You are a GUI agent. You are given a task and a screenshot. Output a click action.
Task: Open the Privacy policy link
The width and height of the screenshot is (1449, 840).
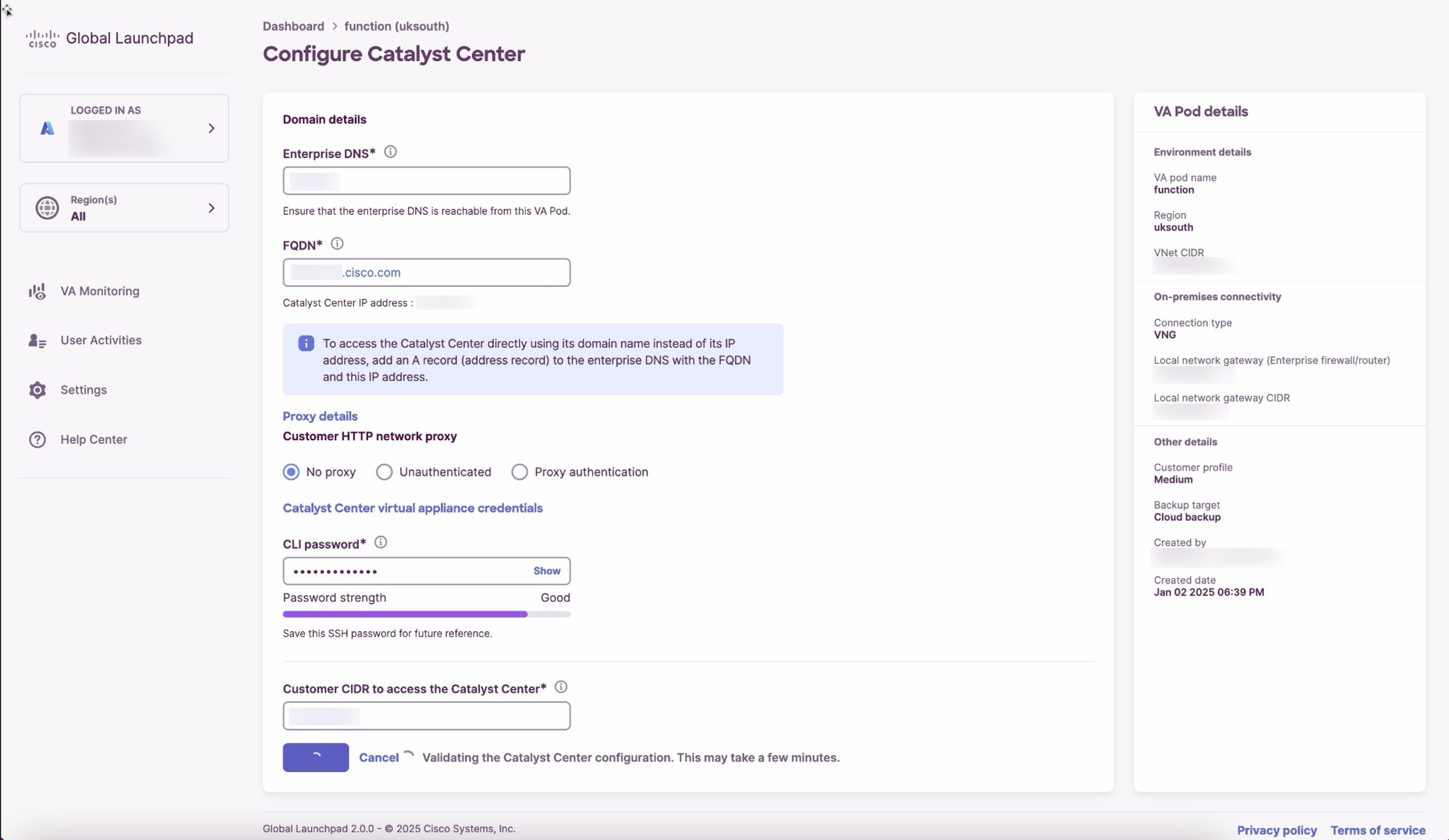pos(1277,830)
